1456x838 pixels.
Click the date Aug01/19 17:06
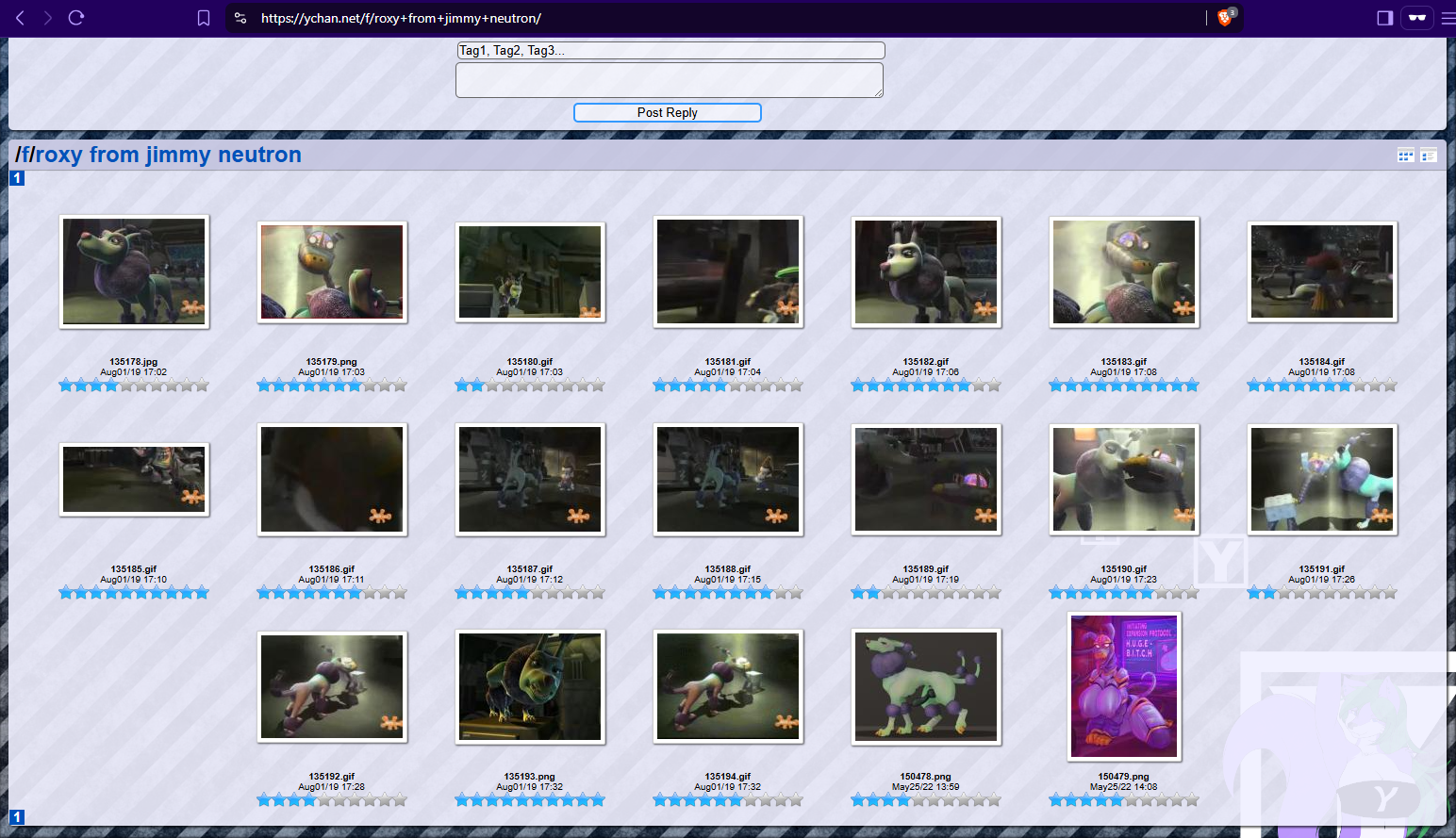tap(926, 372)
